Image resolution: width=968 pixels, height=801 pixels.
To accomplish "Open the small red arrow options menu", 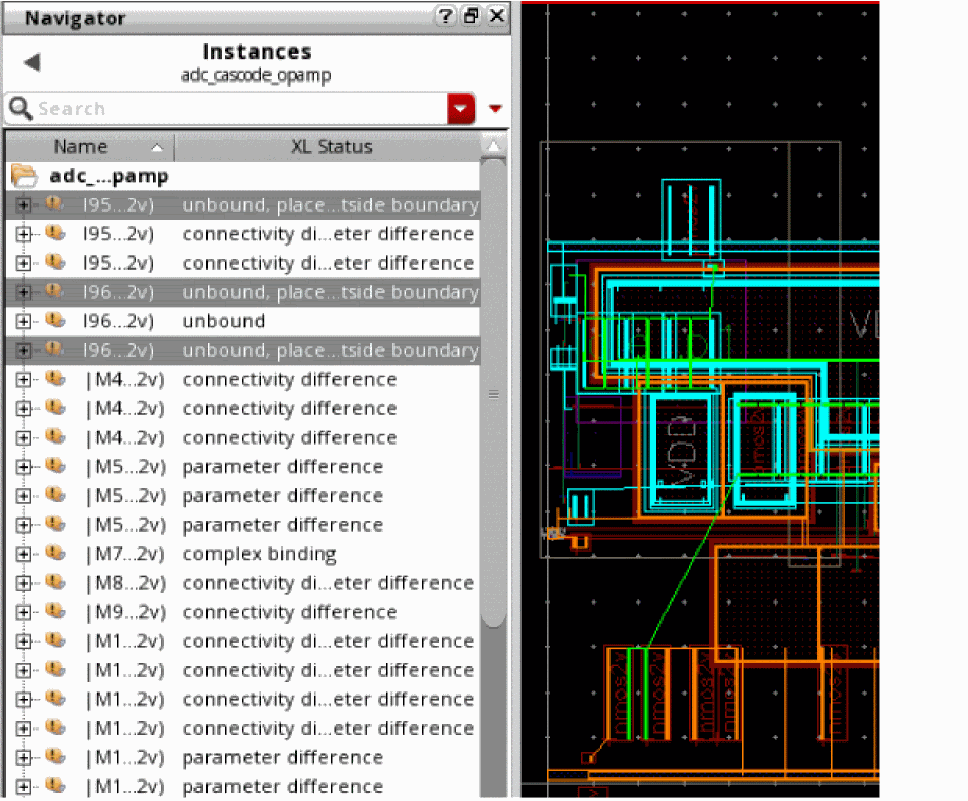I will (x=495, y=108).
